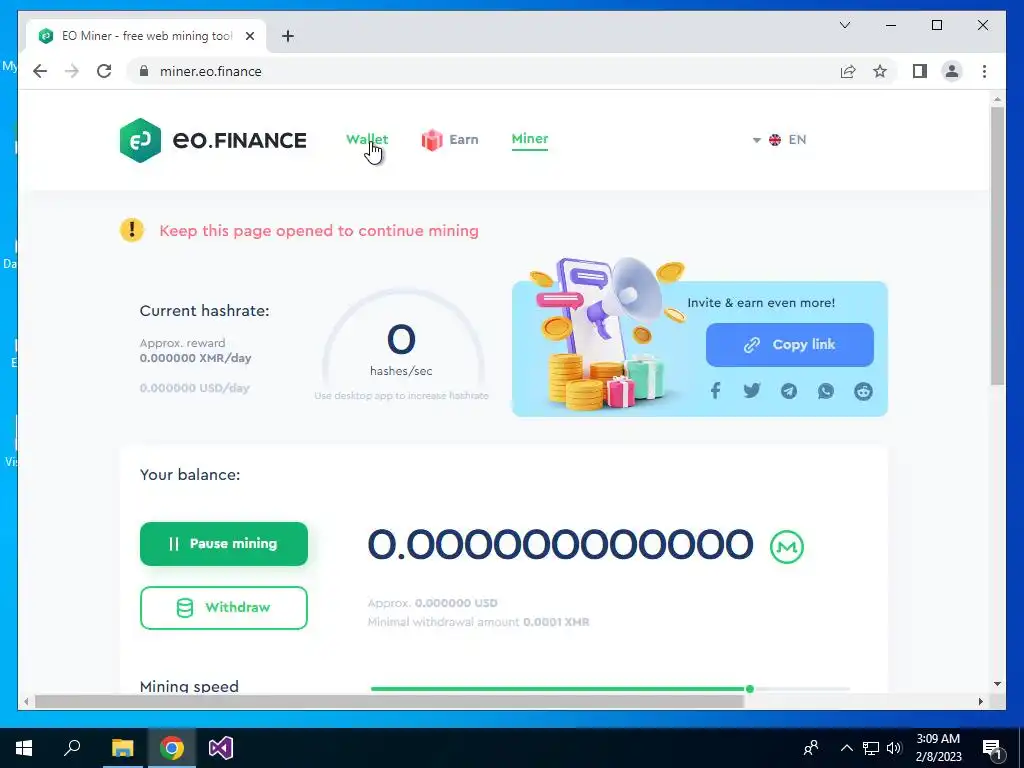Bookmark the page with the star icon
The height and width of the screenshot is (768, 1024).
pos(880,71)
